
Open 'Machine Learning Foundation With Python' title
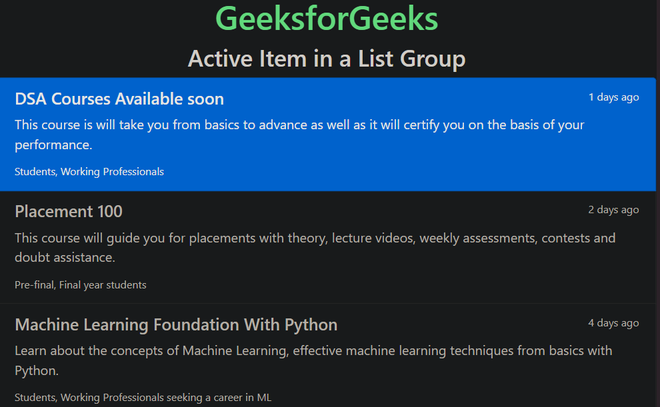(x=176, y=325)
